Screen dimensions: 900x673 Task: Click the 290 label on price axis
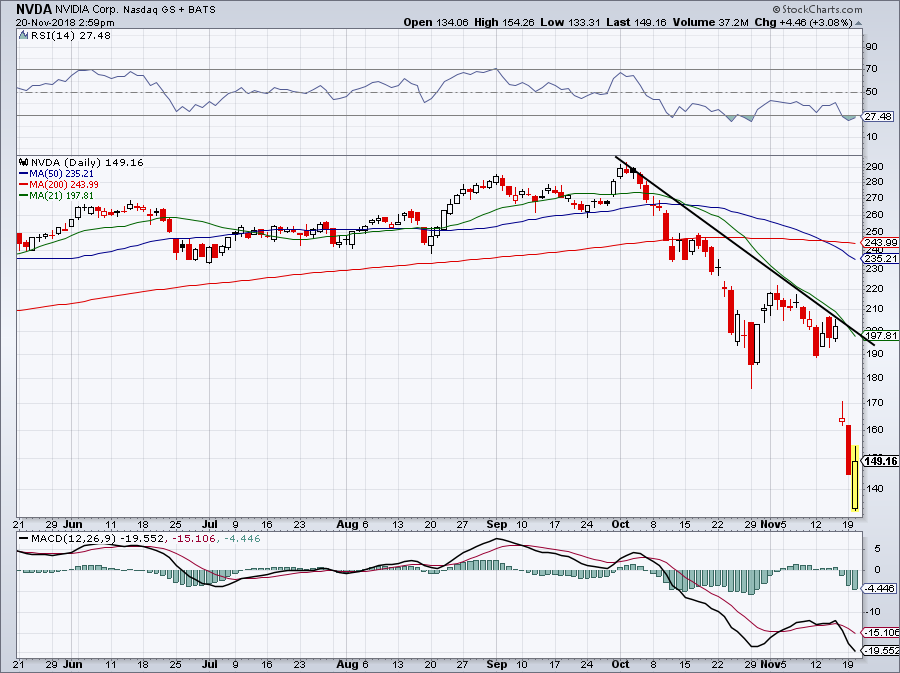875,166
